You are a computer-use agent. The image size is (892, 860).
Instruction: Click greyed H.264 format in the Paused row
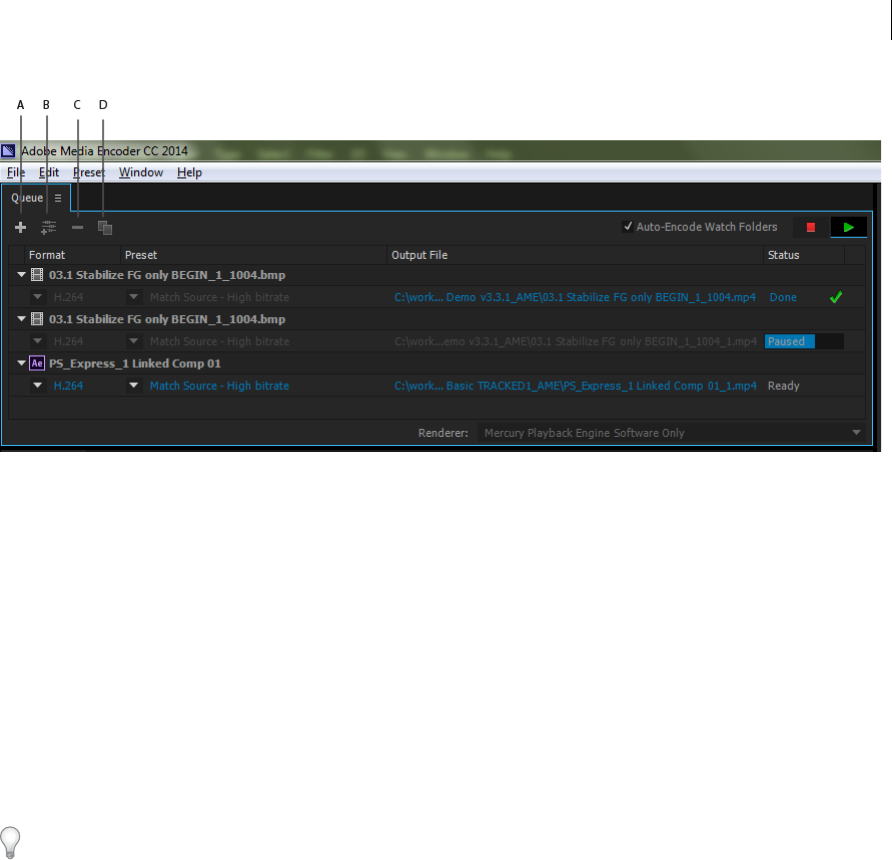click(68, 341)
